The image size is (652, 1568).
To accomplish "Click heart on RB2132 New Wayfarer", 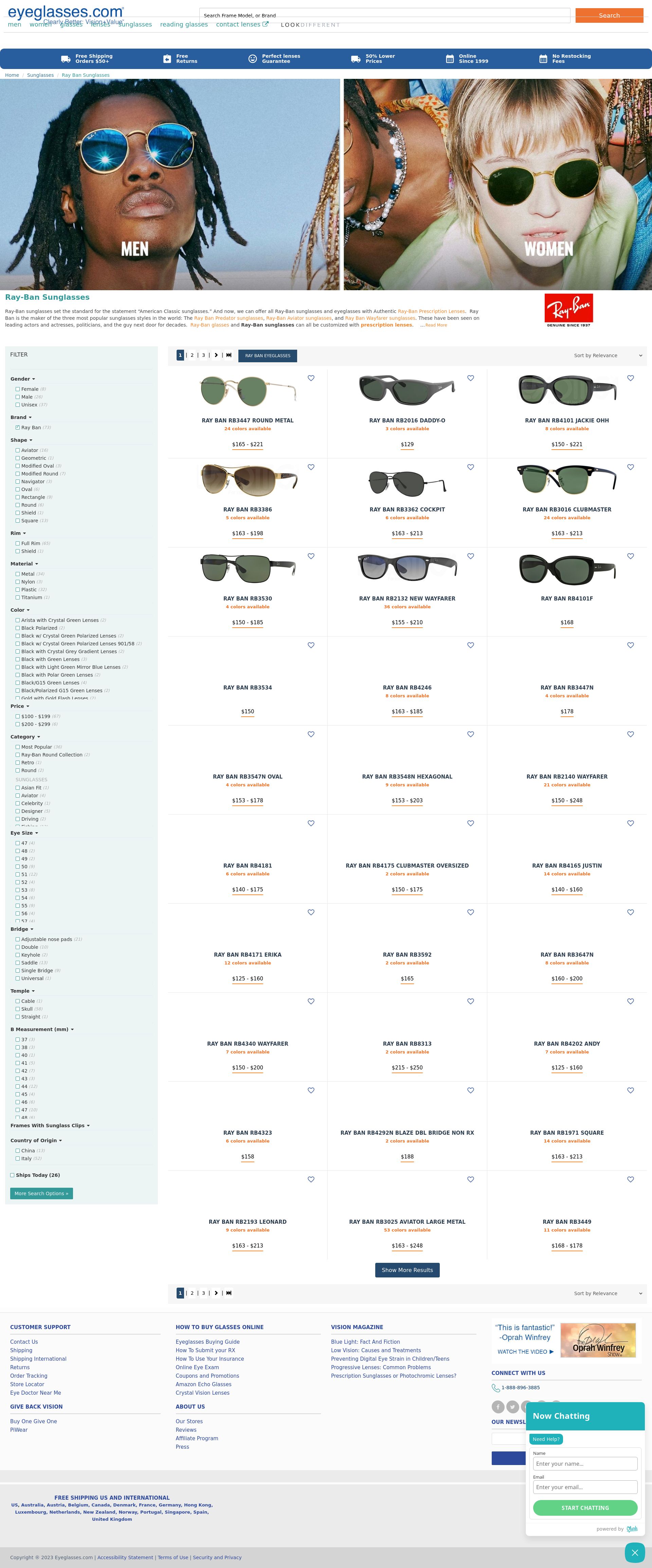I will point(470,556).
